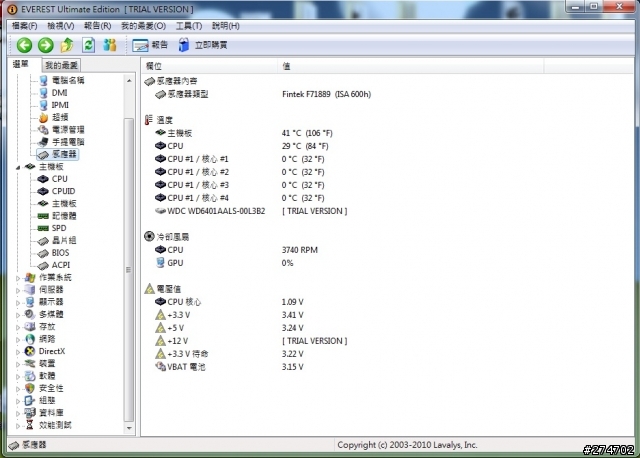Click the 組態 configuration icon
Image resolution: width=640 pixels, height=458 pixels.
(30, 400)
